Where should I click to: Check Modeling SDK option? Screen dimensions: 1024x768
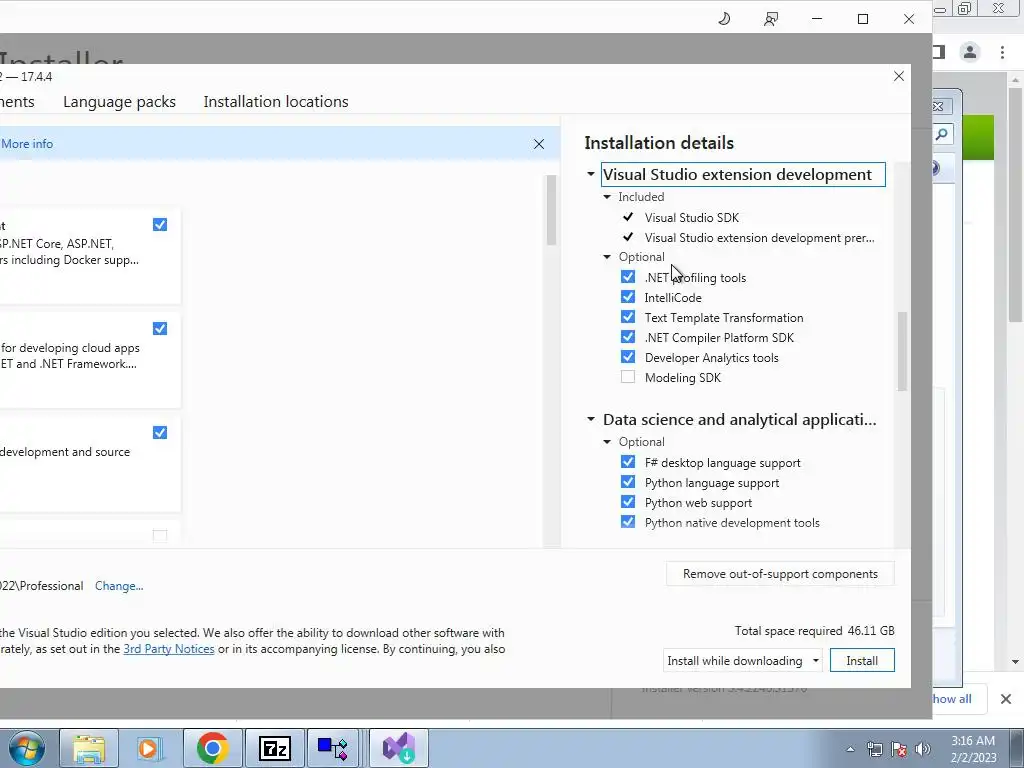point(628,377)
